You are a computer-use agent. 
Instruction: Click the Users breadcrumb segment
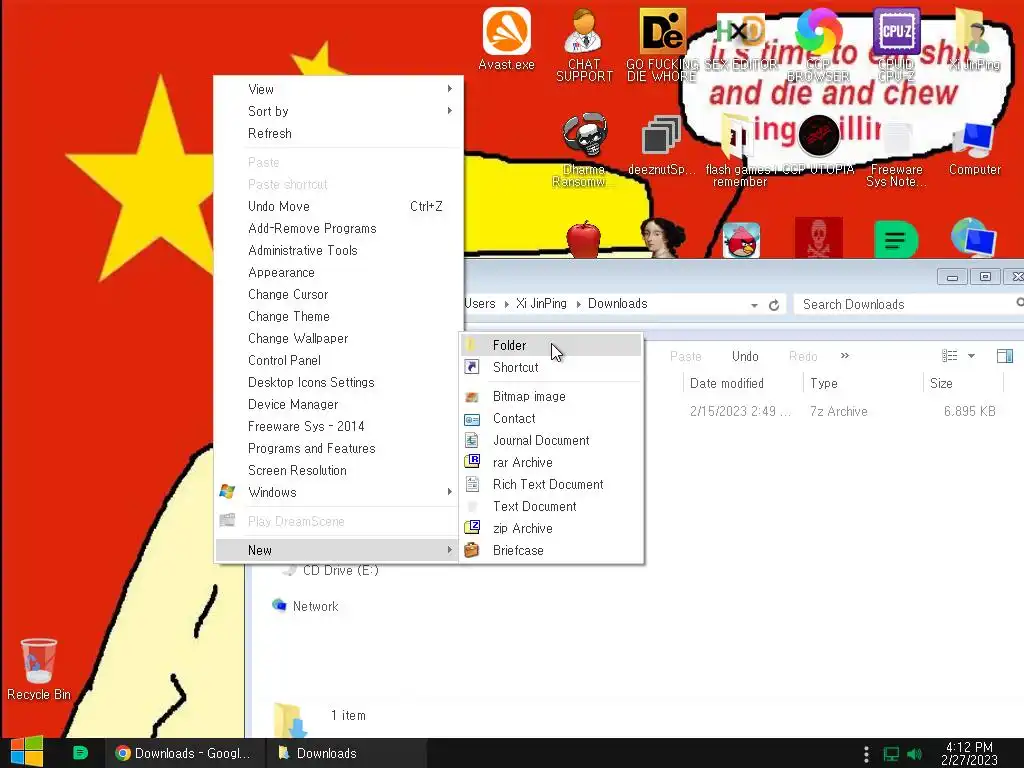click(x=480, y=304)
